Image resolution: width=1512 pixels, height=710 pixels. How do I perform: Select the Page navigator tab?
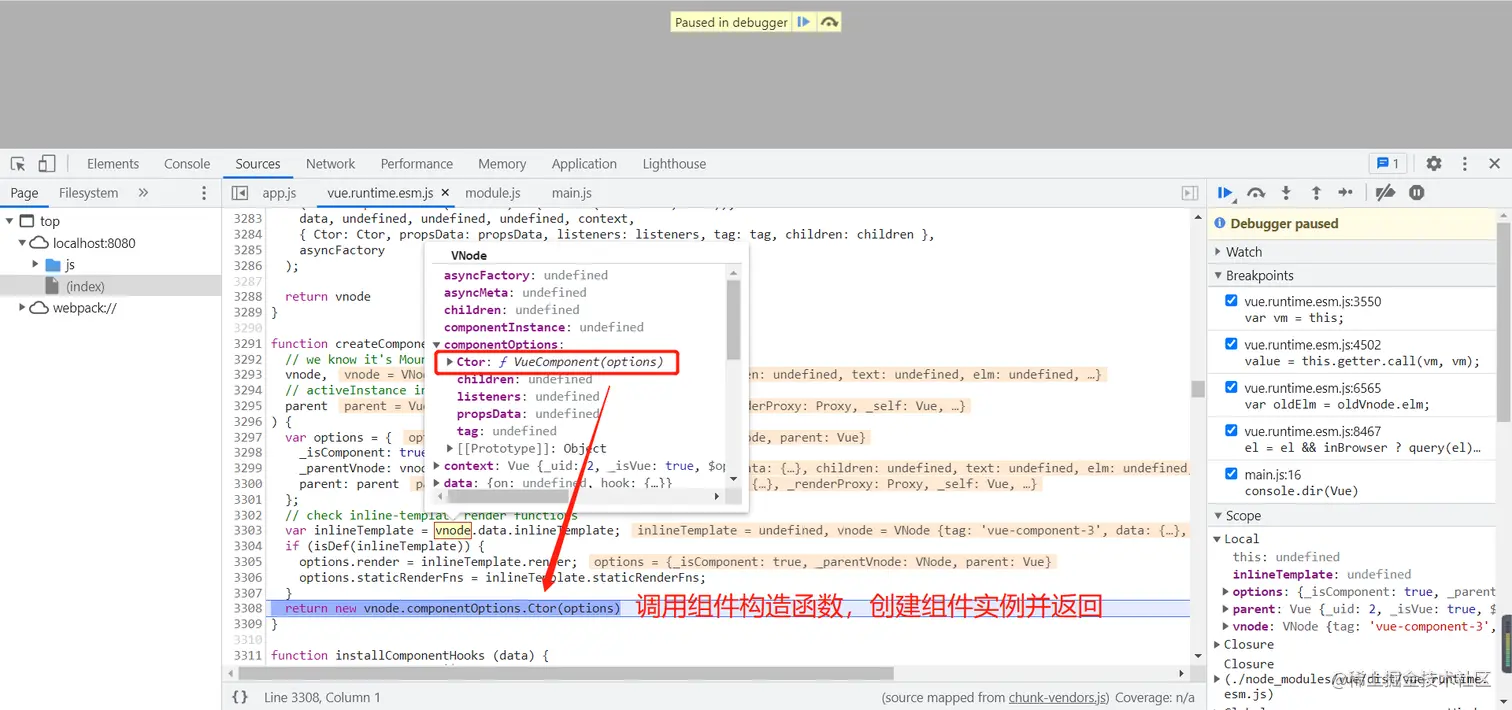tap(25, 193)
